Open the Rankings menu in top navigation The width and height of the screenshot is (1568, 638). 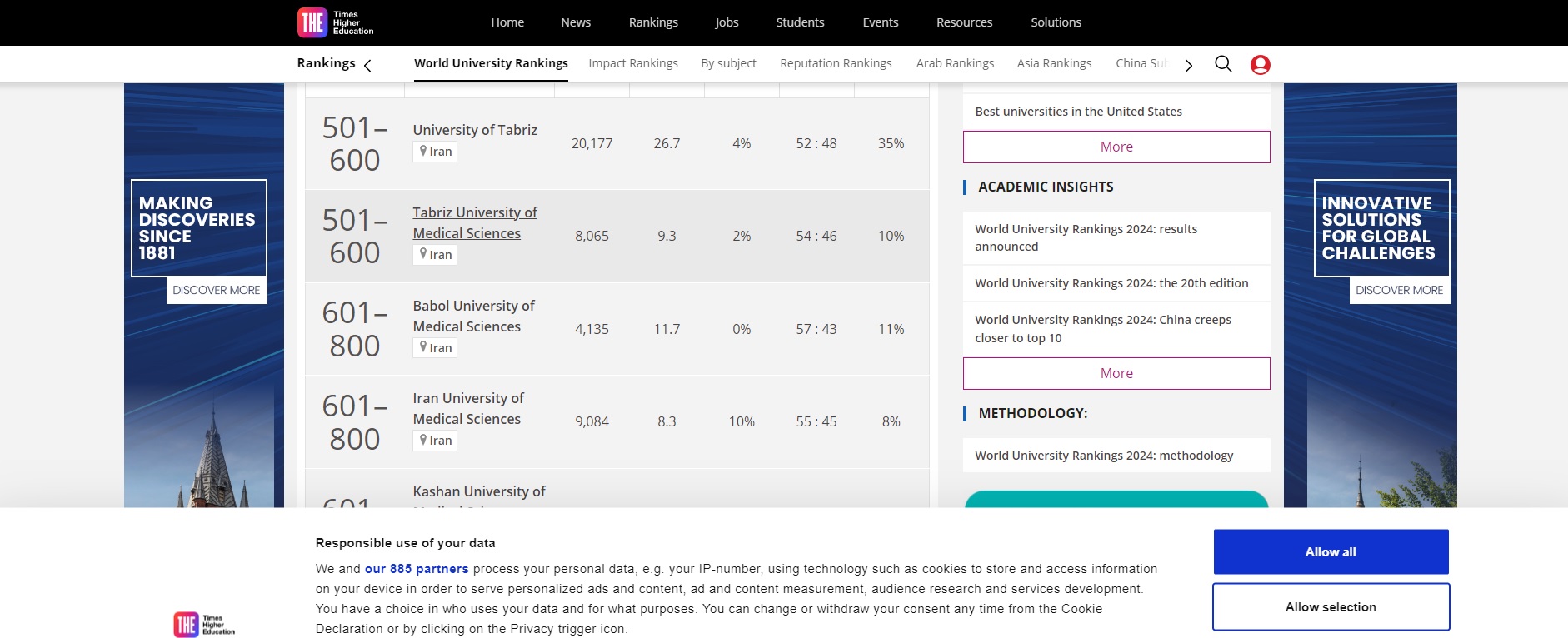652,22
